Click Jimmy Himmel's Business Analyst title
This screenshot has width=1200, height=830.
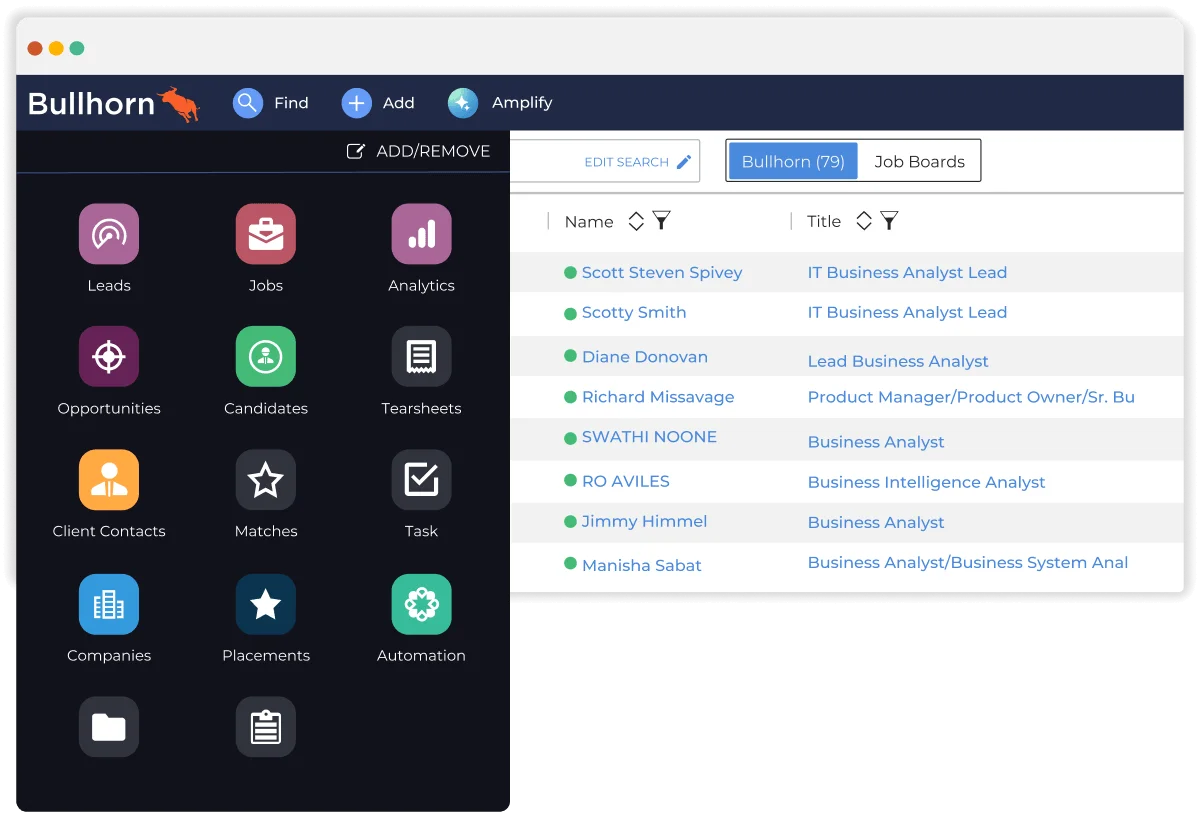coord(876,522)
